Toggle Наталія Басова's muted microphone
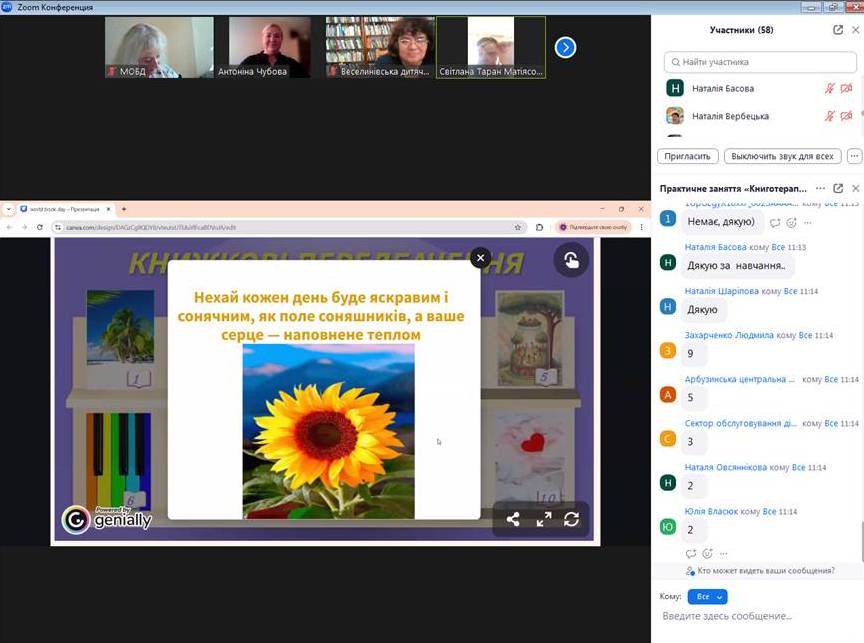Viewport: 864px width, 643px height. 829,88
